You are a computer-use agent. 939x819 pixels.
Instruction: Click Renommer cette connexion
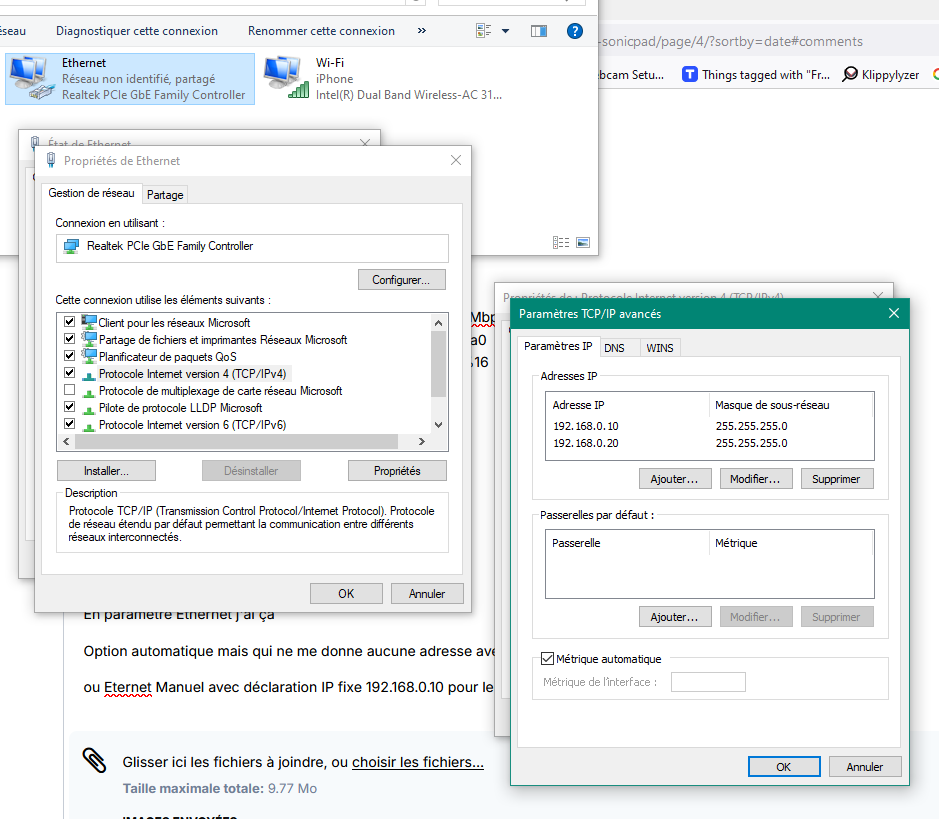point(321,31)
